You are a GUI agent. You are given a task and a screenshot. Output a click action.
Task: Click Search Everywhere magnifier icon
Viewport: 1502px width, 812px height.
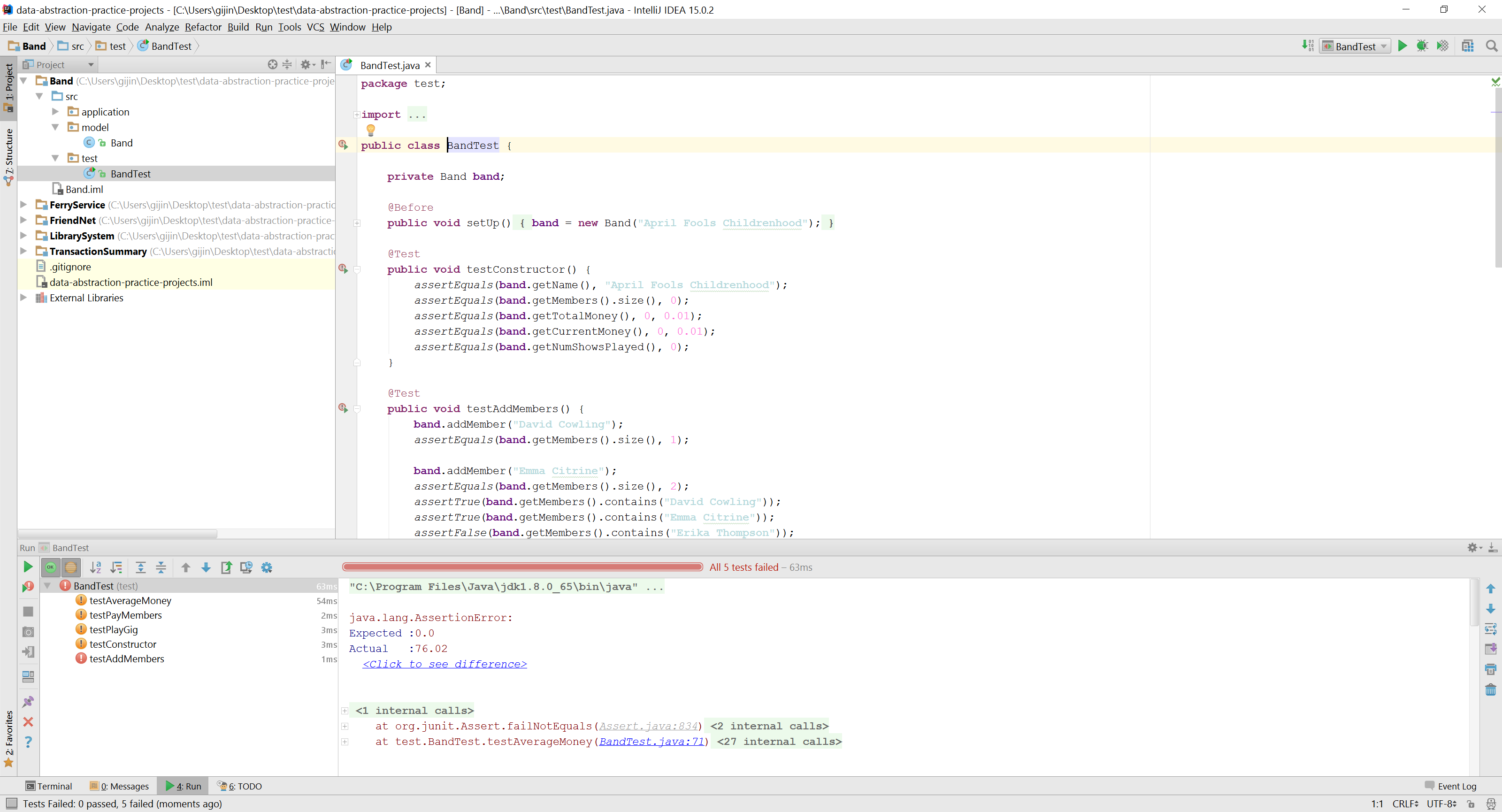(x=1492, y=46)
